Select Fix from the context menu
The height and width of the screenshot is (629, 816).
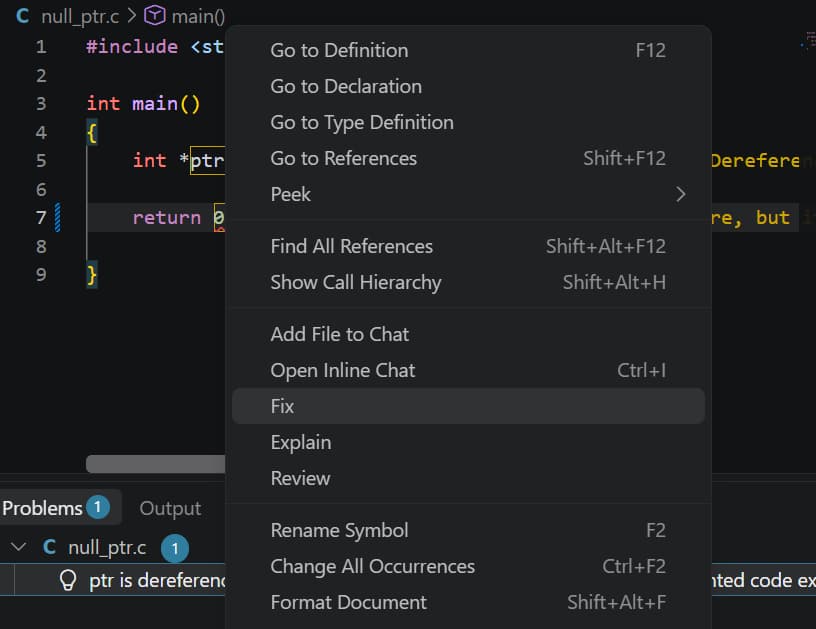468,406
